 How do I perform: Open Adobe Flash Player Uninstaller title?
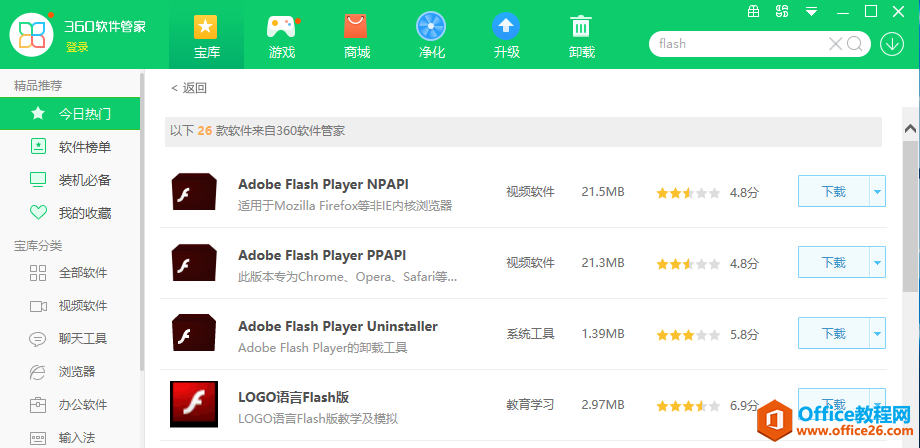(x=338, y=326)
